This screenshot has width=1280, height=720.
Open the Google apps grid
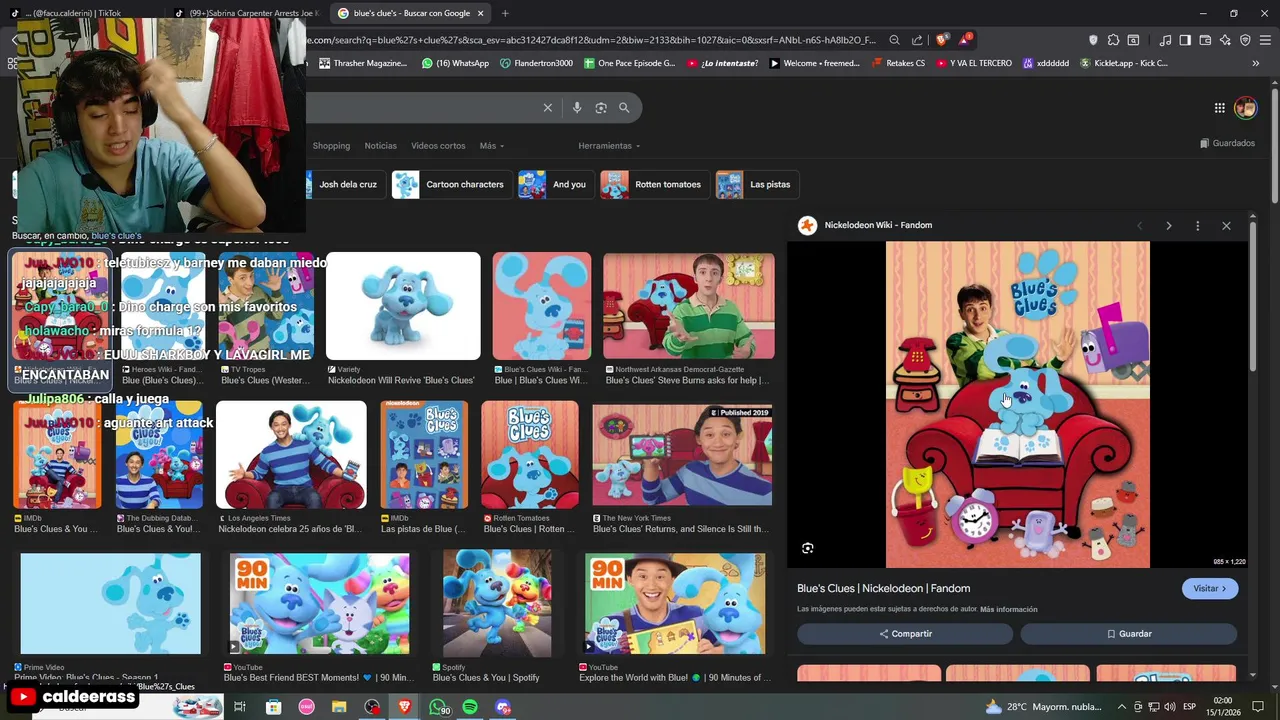coord(1220,108)
